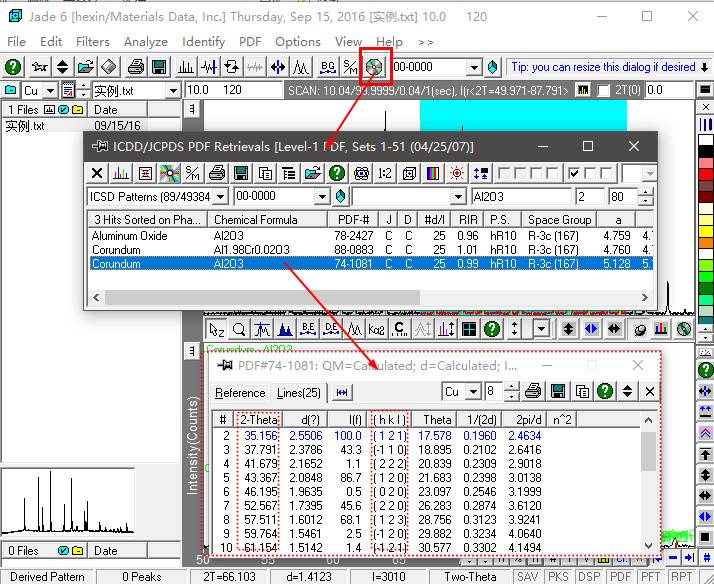Click the hits list horizontal scrollbar
This screenshot has height=584, width=714.
coord(262,297)
